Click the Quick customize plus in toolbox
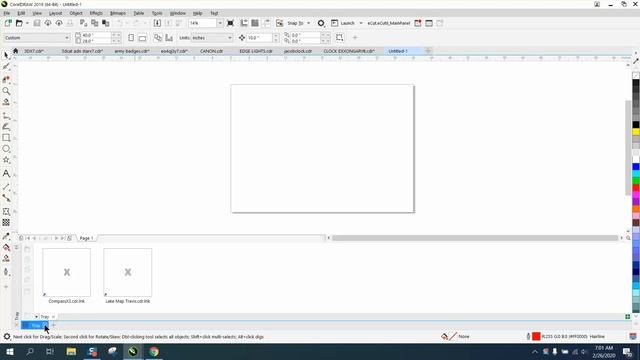This screenshot has height=360, width=640. (x=6, y=287)
